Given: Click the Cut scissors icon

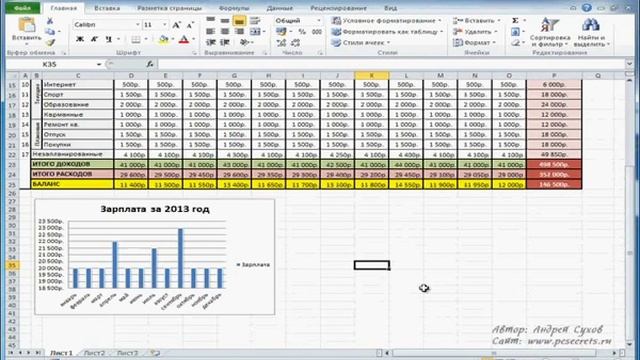Looking at the screenshot, I should 50,21.
